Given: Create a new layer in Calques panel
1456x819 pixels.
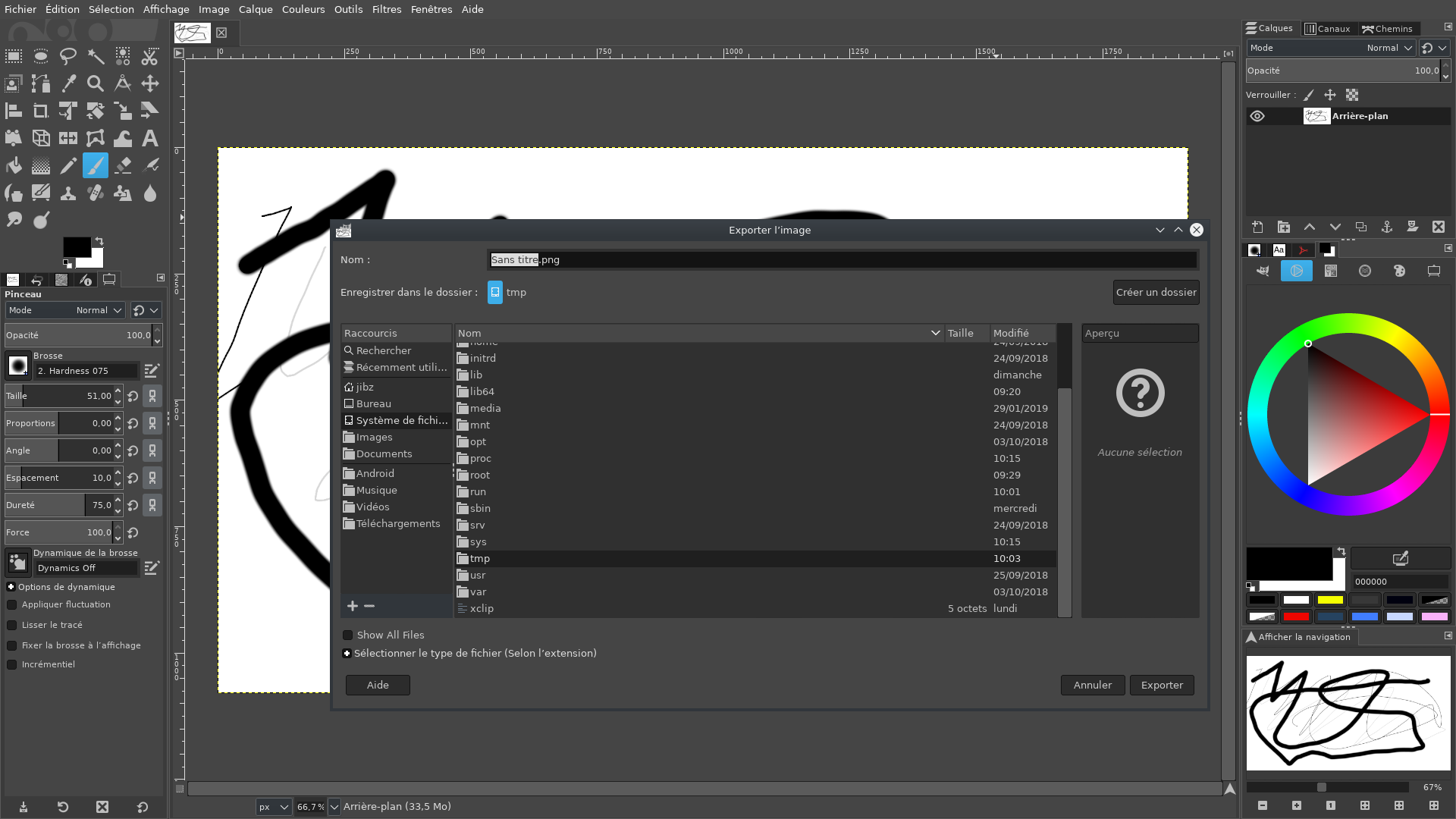Looking at the screenshot, I should click(1258, 227).
